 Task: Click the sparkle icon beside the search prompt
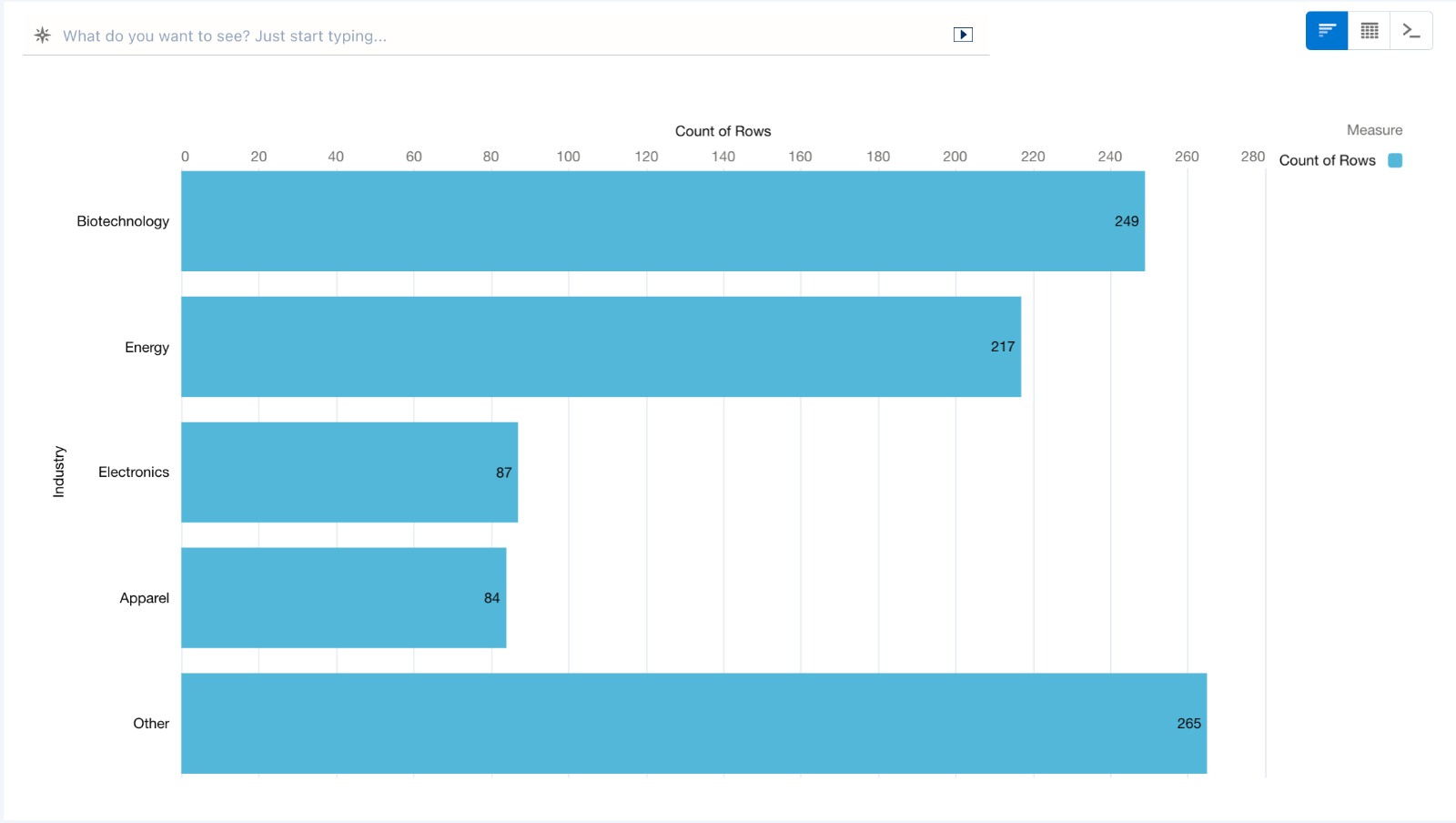coord(42,36)
